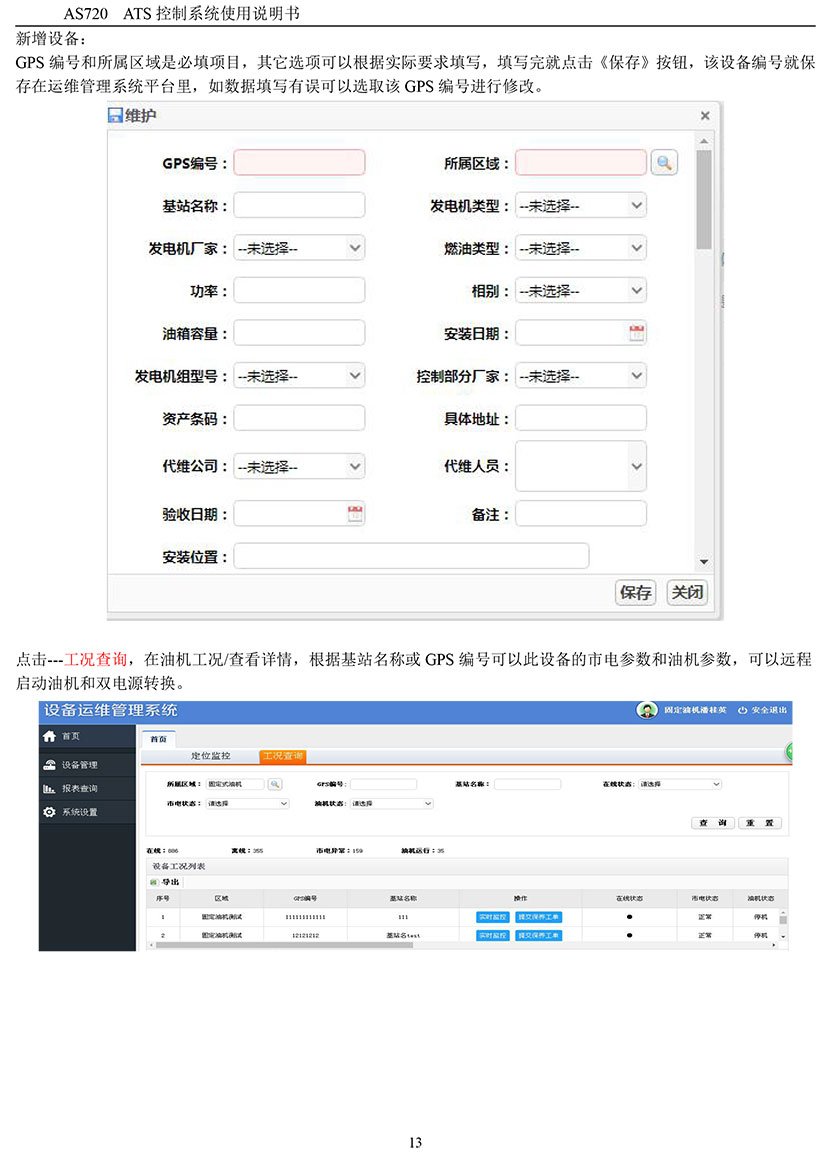818x1154 pixels.
Task: Open the 在线状态 filter dropdown
Action: 679,784
